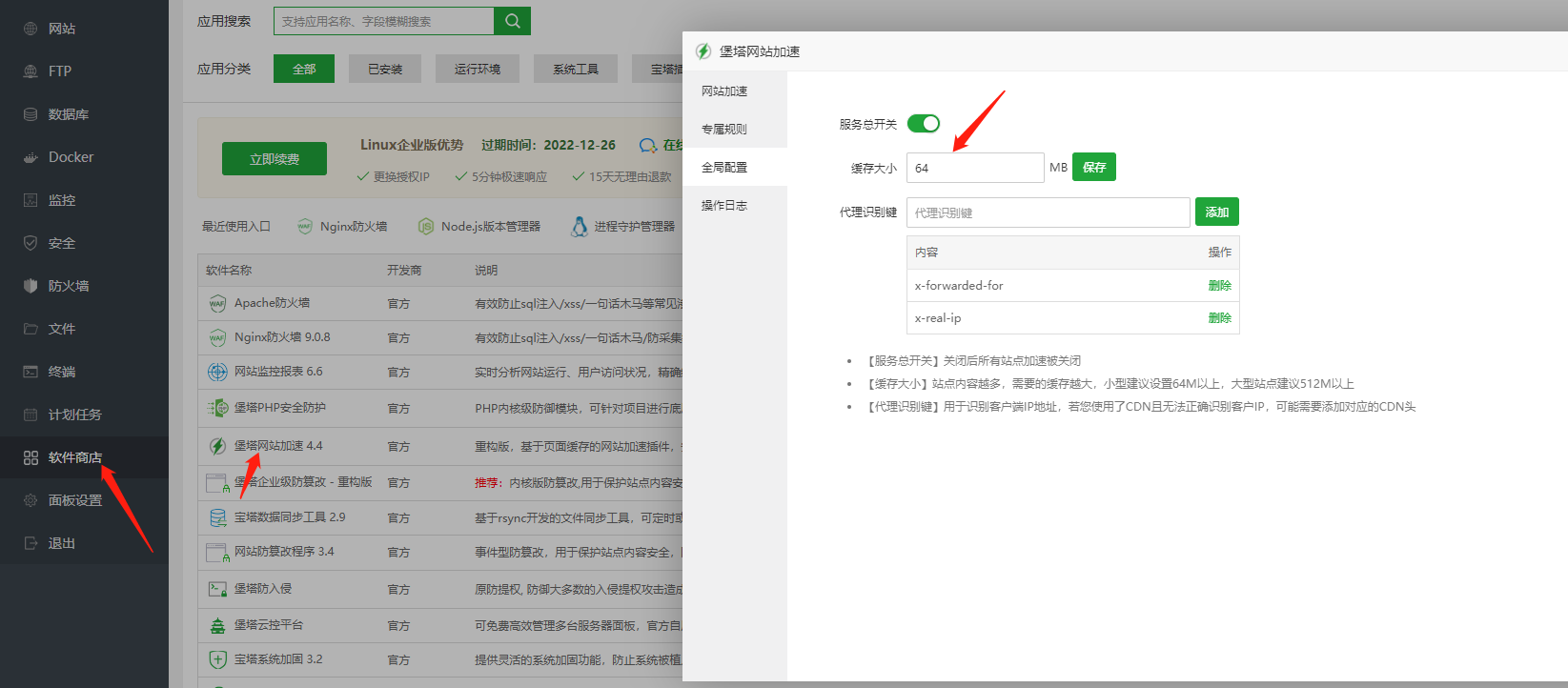This screenshot has width=1568, height=688.
Task: Open the 网站加速 tab in dialog
Action: coord(735,91)
